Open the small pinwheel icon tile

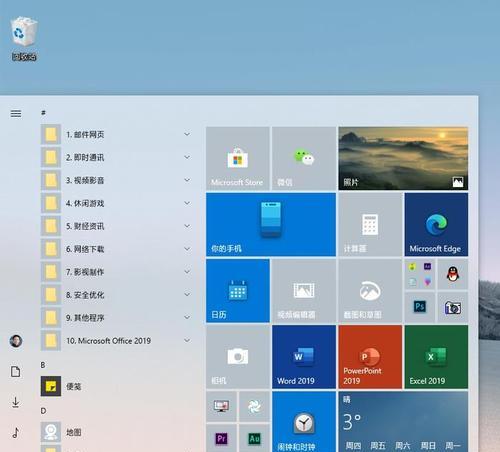(254, 406)
